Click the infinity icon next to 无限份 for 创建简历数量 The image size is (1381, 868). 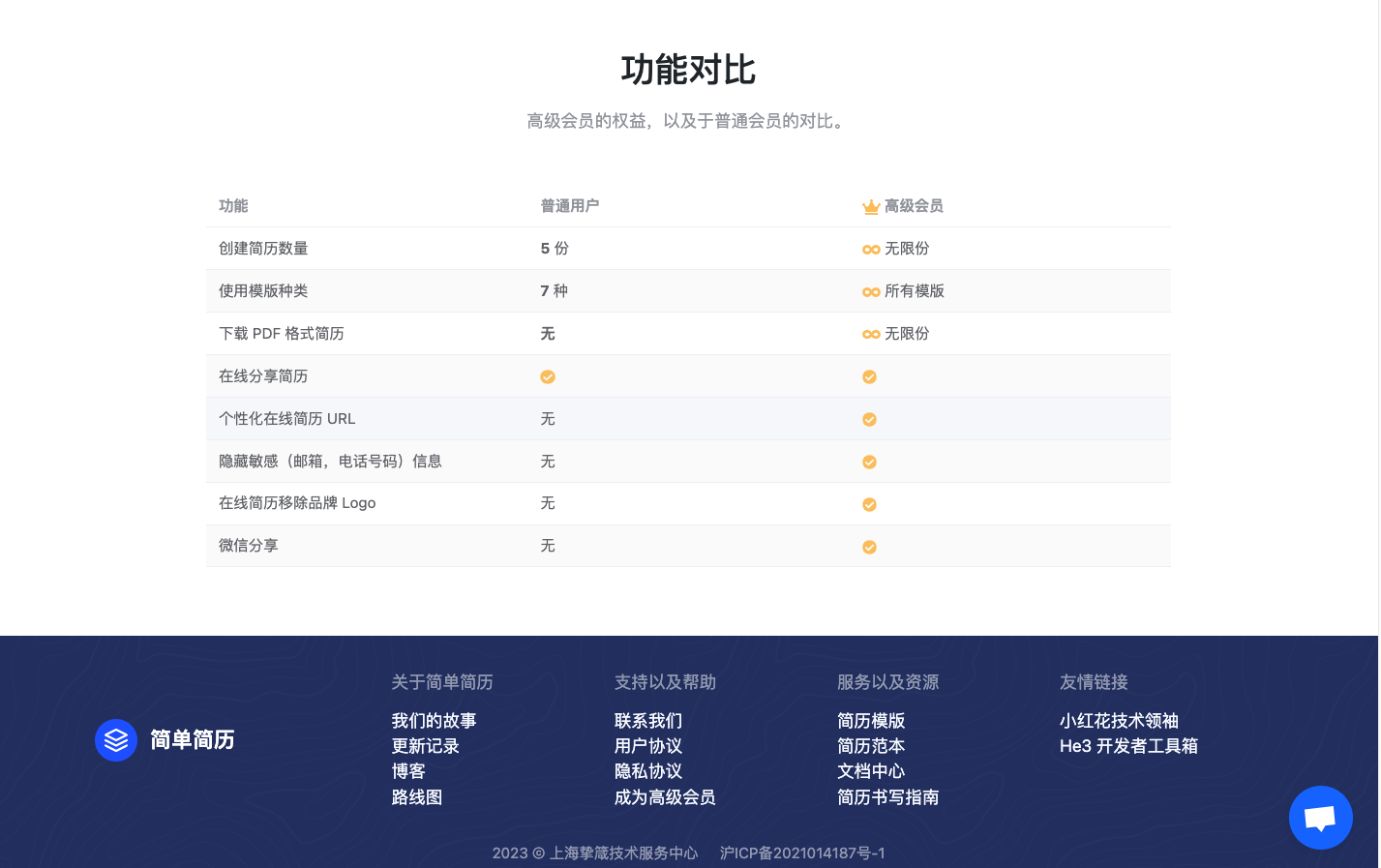(x=870, y=249)
